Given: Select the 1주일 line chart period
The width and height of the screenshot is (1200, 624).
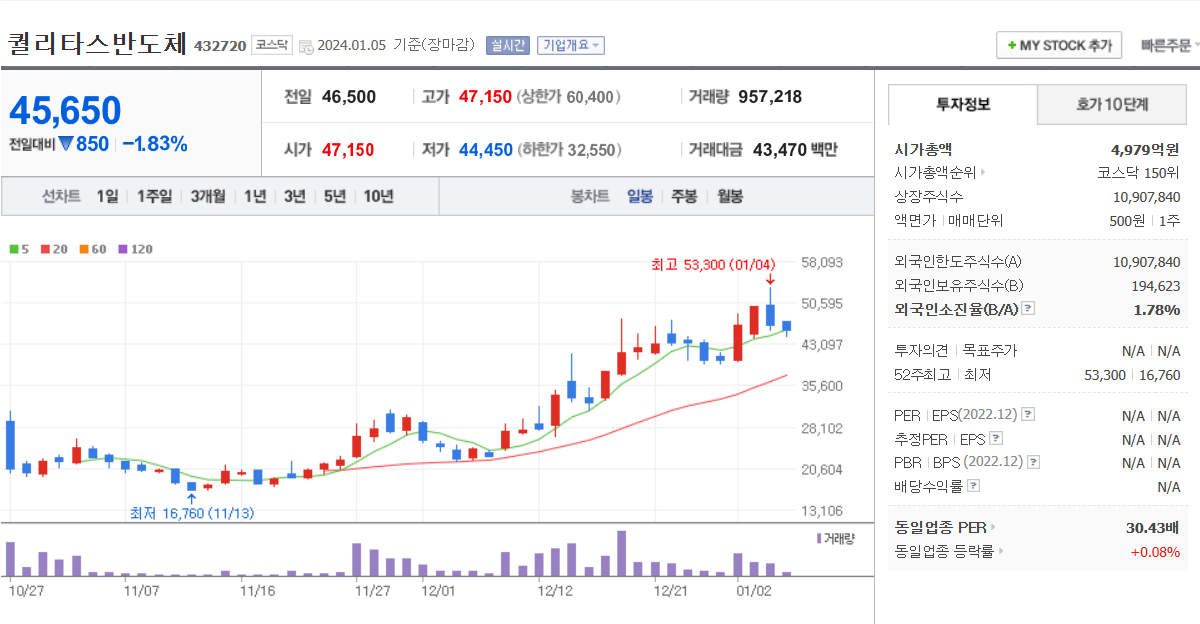Looking at the screenshot, I should click(x=154, y=196).
